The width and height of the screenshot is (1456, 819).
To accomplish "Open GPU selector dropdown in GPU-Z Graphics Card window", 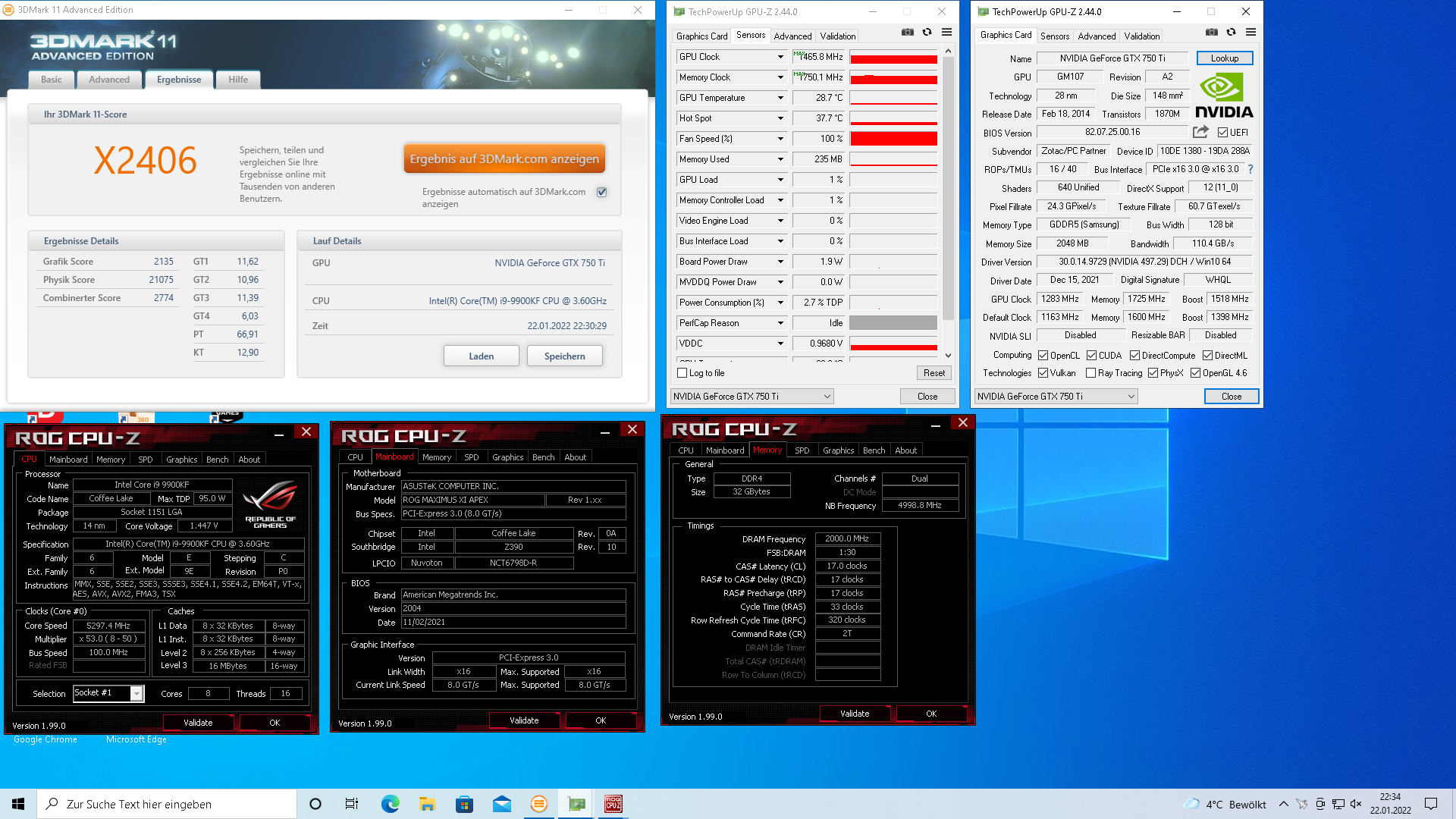I will click(1056, 397).
